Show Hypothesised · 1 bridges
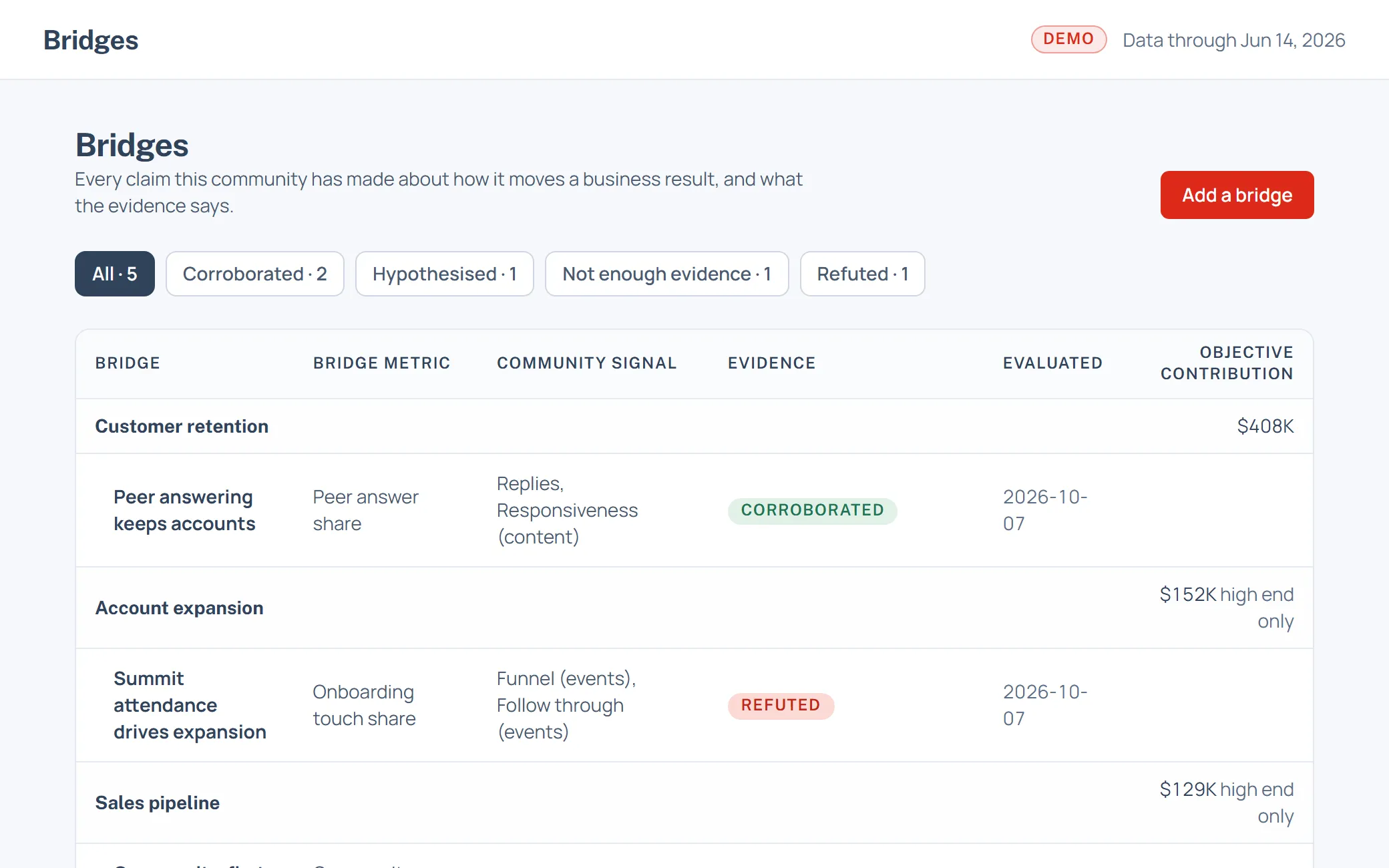The height and width of the screenshot is (868, 1389). [445, 274]
